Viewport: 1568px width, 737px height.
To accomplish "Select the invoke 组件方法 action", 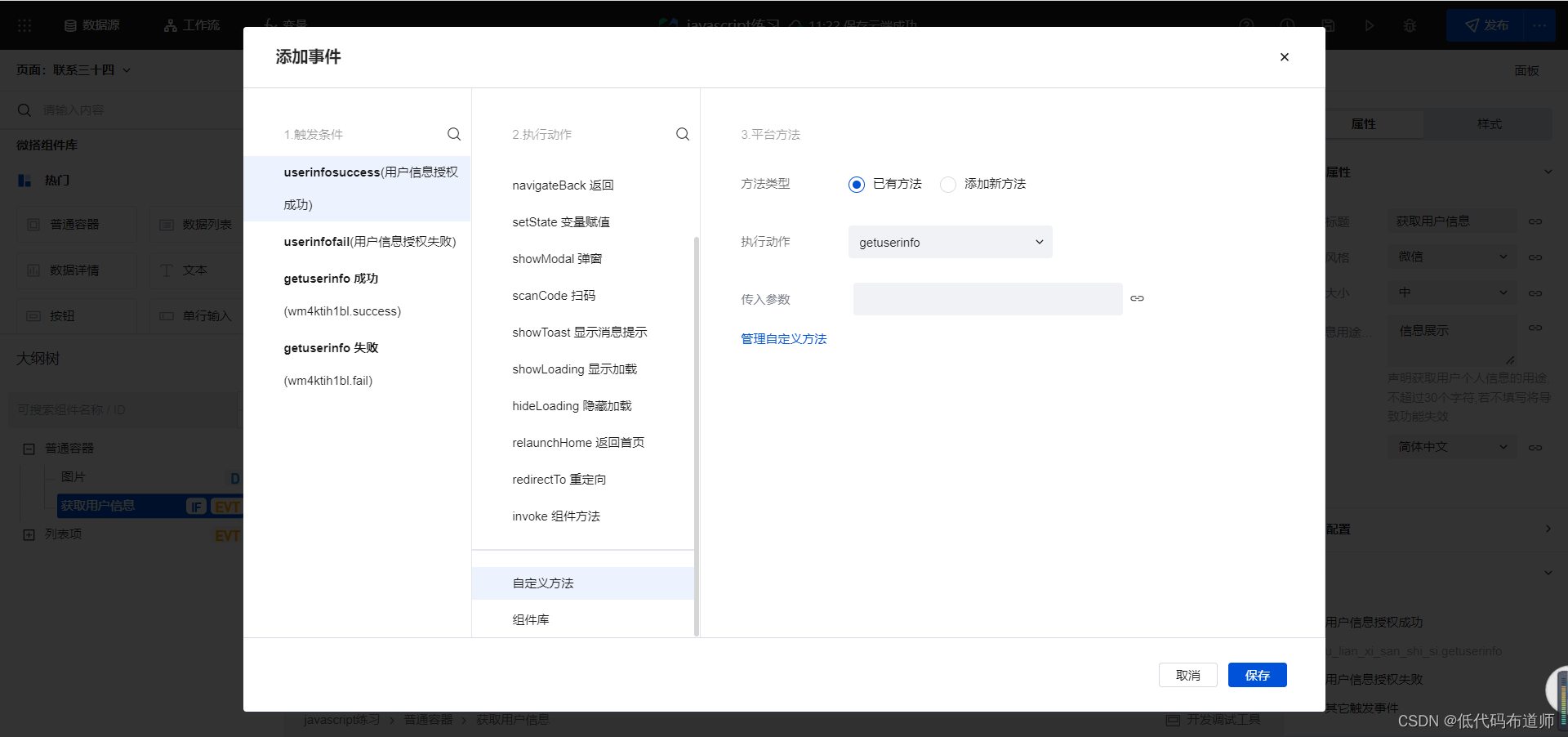I will tap(556, 516).
